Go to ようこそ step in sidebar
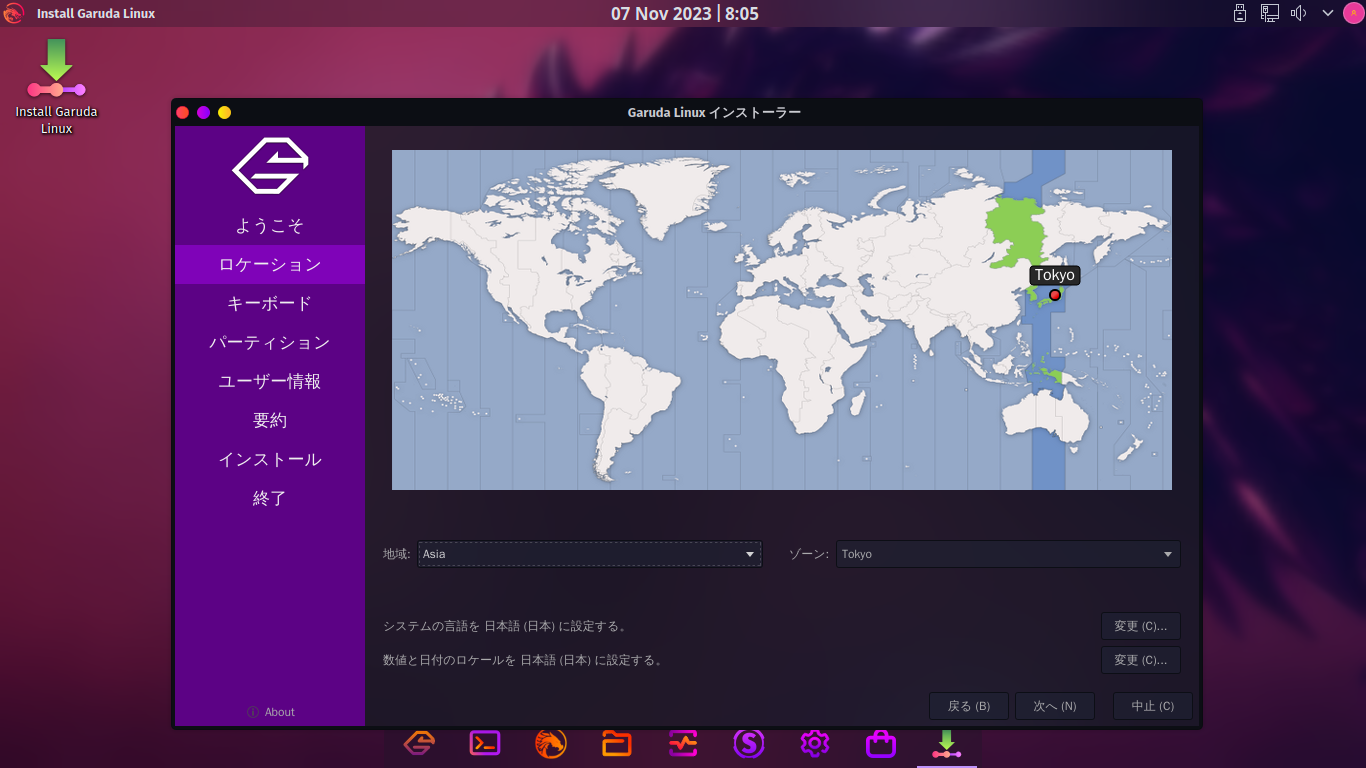 coord(270,226)
